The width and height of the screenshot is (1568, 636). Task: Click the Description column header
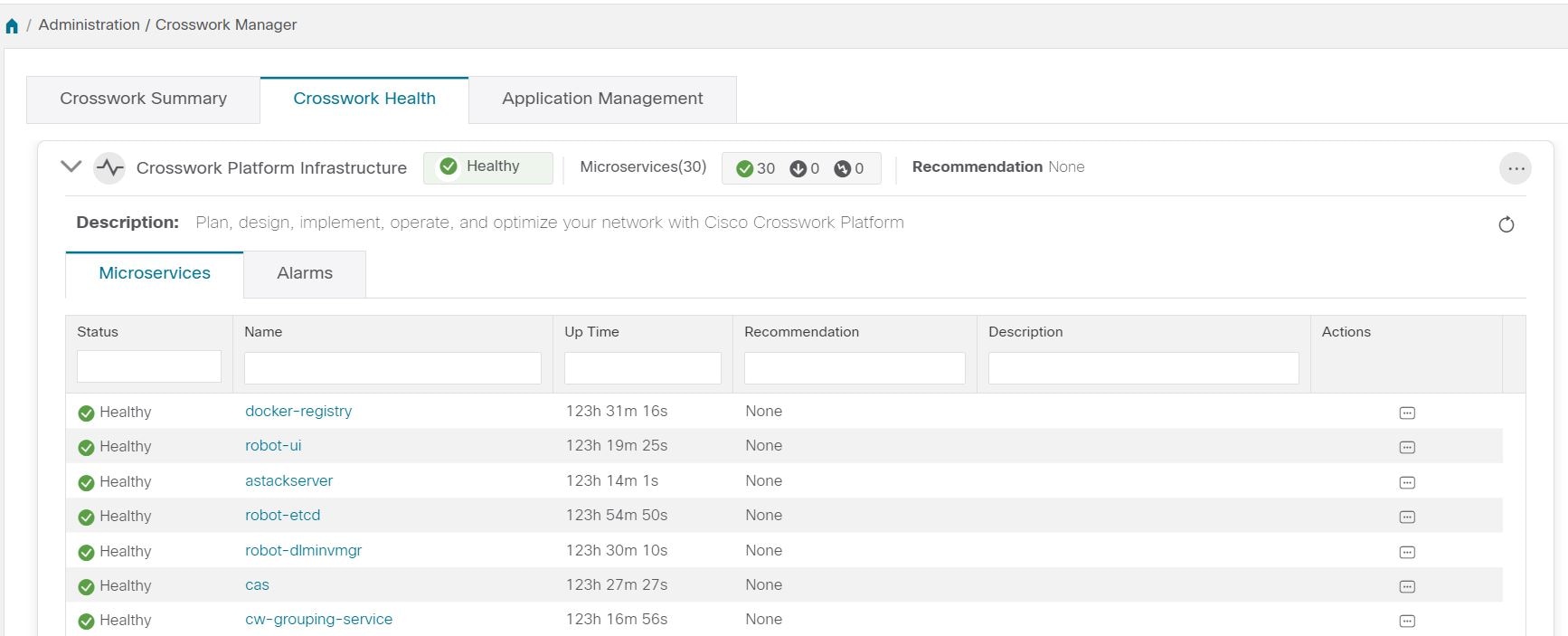coord(1025,332)
